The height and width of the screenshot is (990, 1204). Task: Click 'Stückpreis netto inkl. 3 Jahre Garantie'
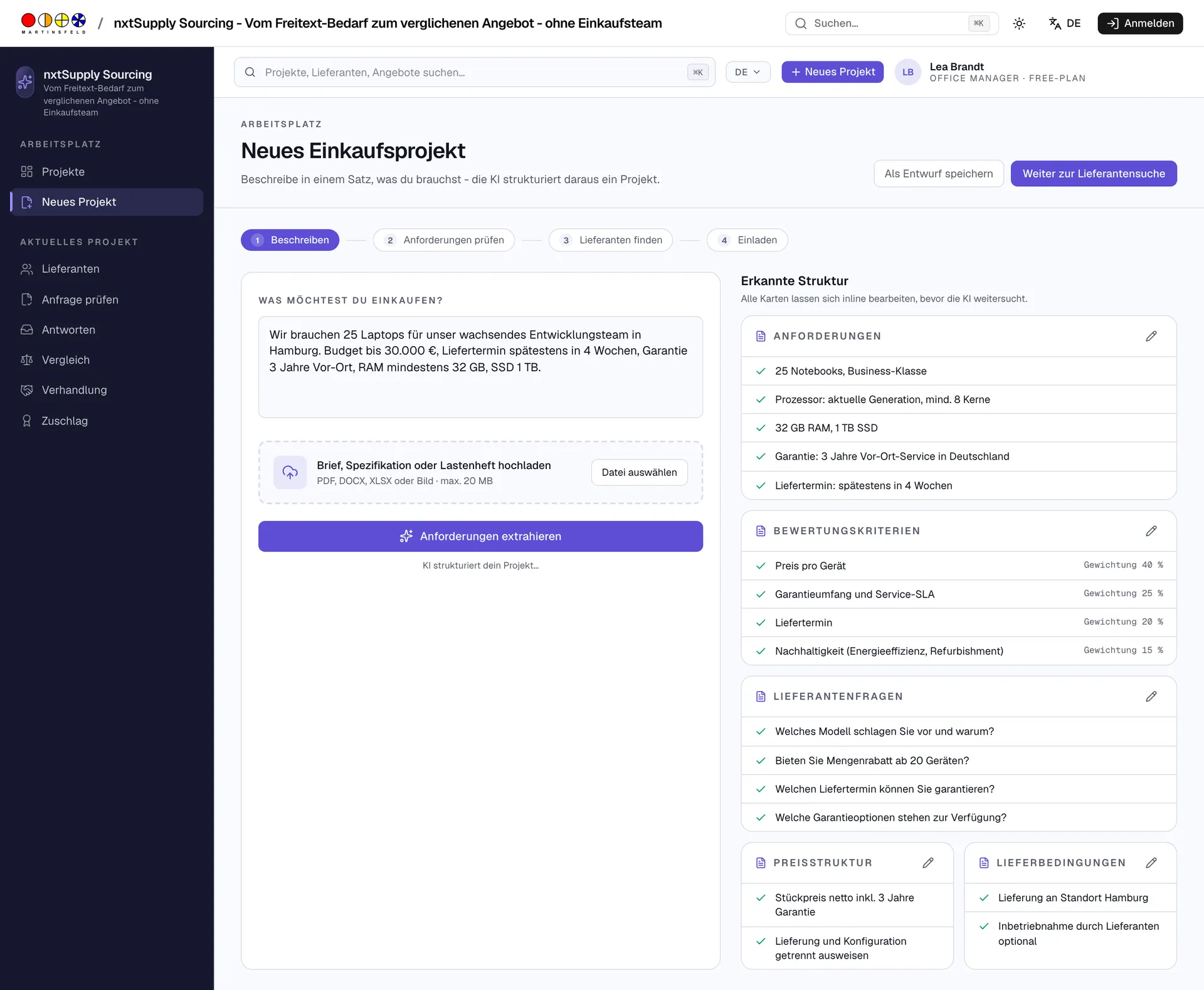[845, 905]
